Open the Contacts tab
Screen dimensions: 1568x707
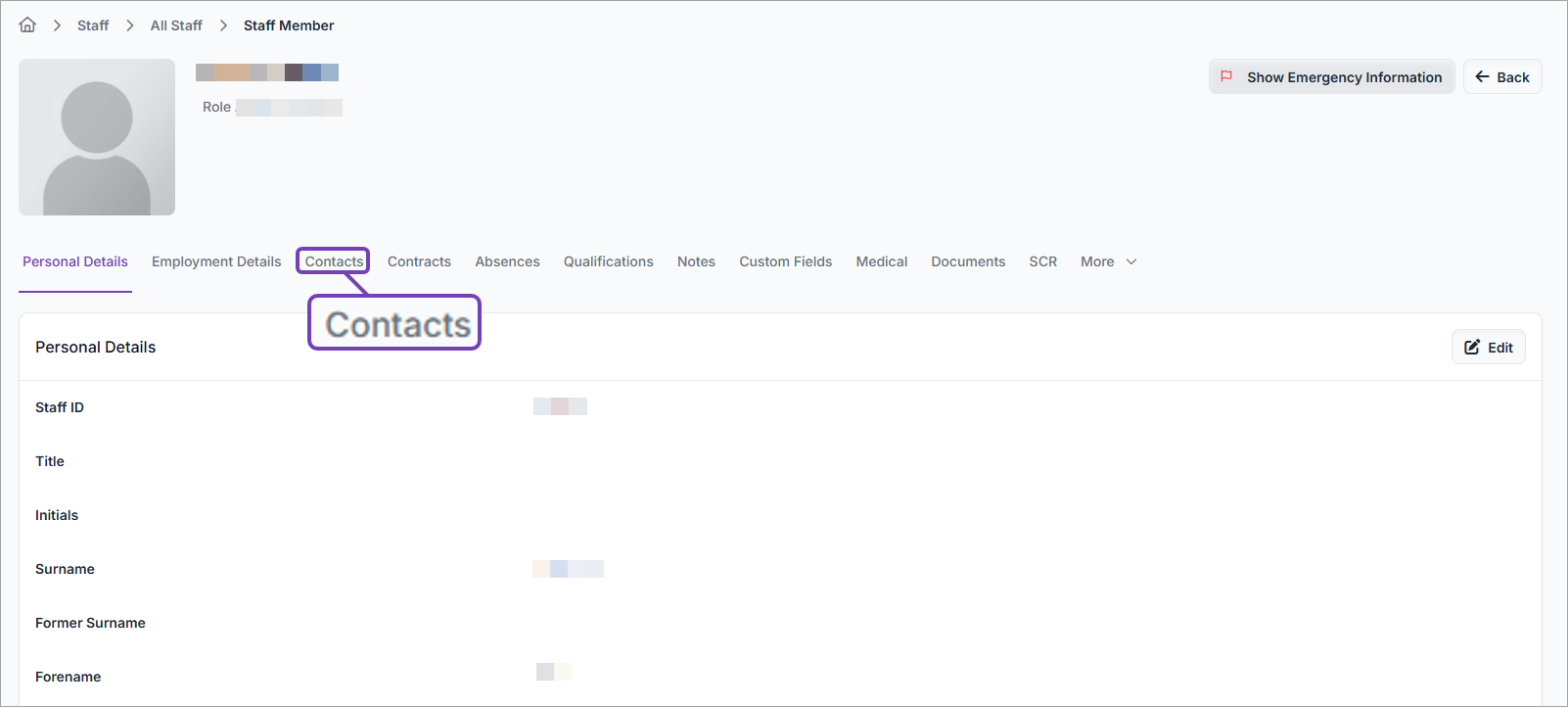[x=334, y=261]
